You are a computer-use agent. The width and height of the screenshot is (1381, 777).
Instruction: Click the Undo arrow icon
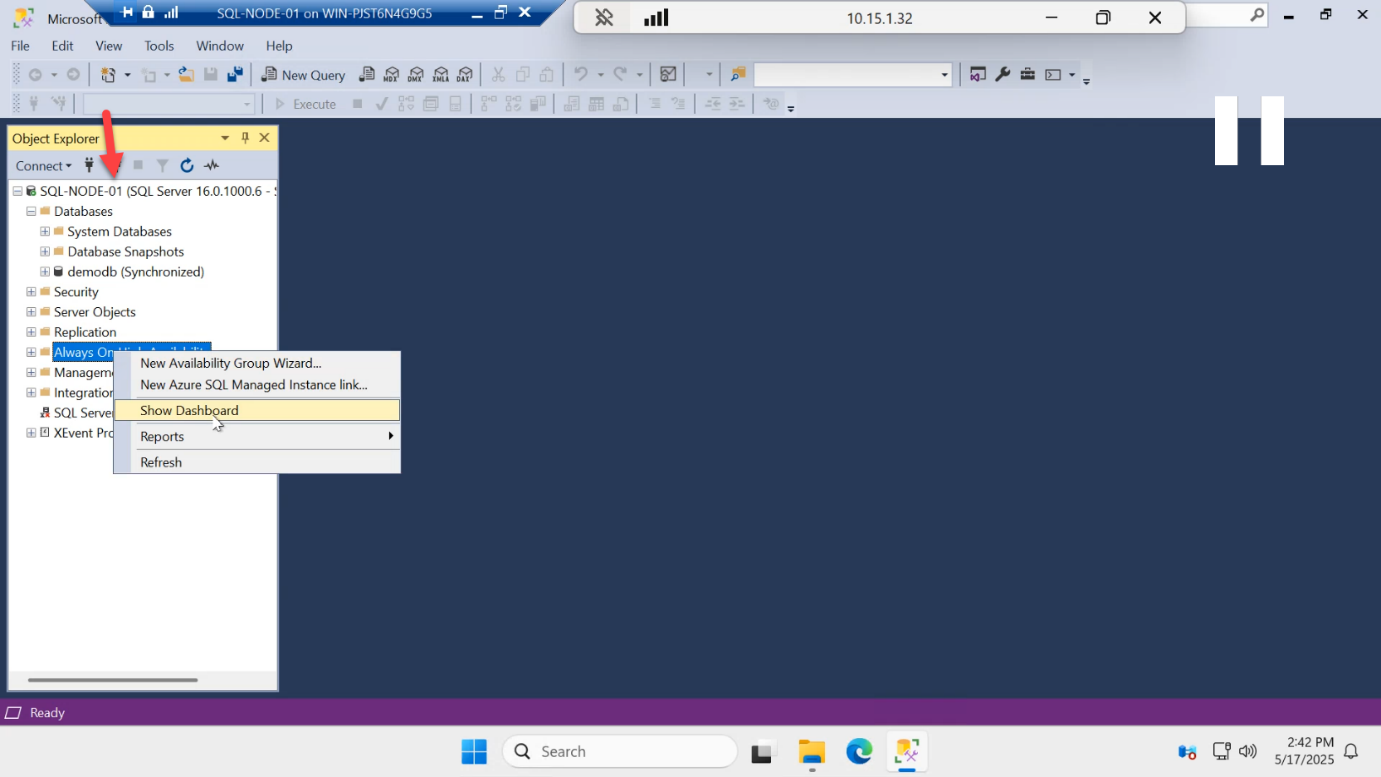tap(581, 75)
